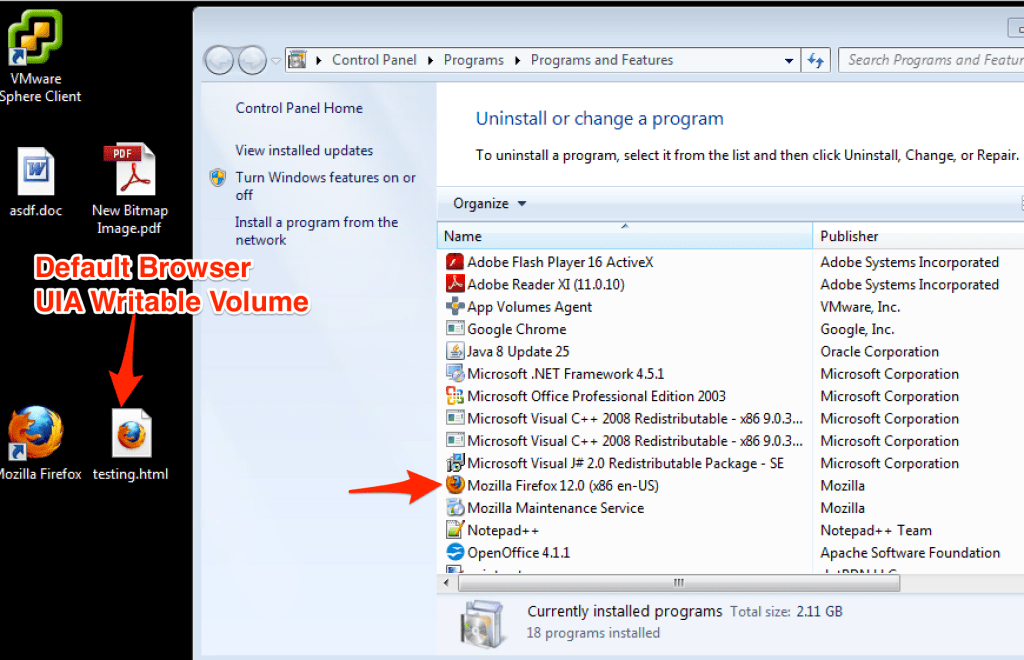This screenshot has height=660, width=1024.
Task: Open the address bar history dropdown arrow
Action: (x=790, y=60)
